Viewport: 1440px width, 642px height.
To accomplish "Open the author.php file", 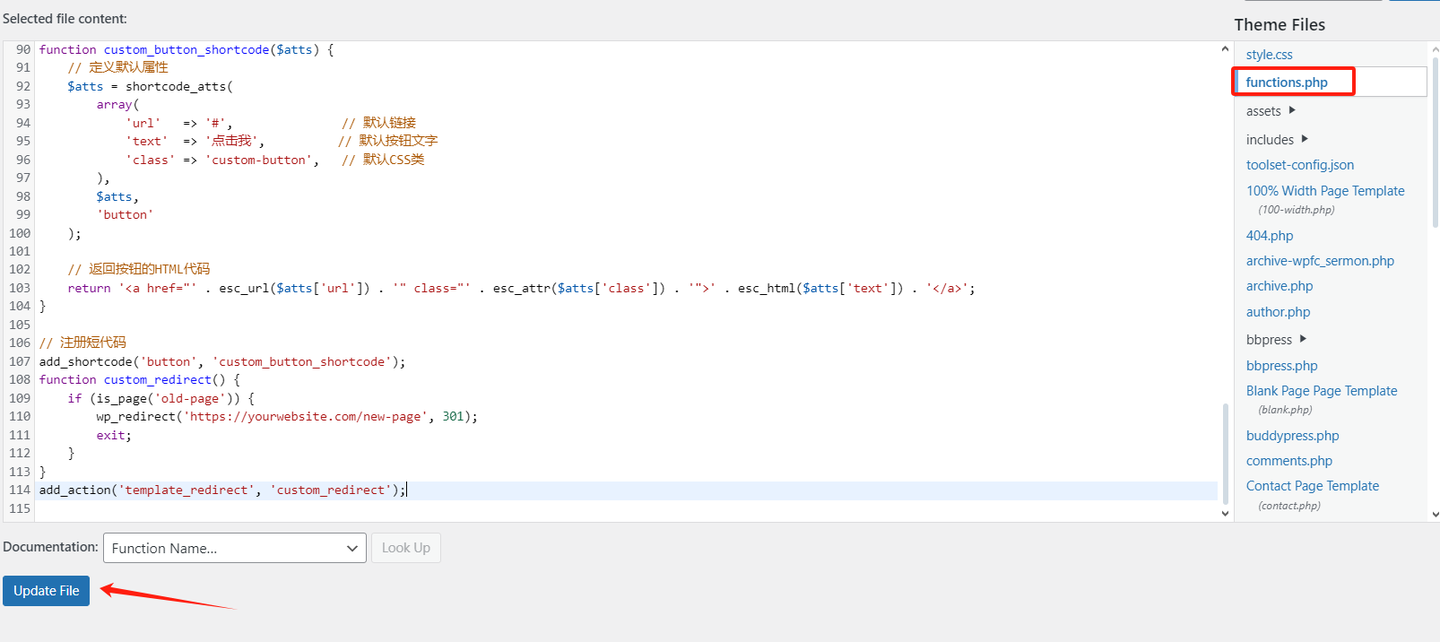I will (x=1278, y=311).
